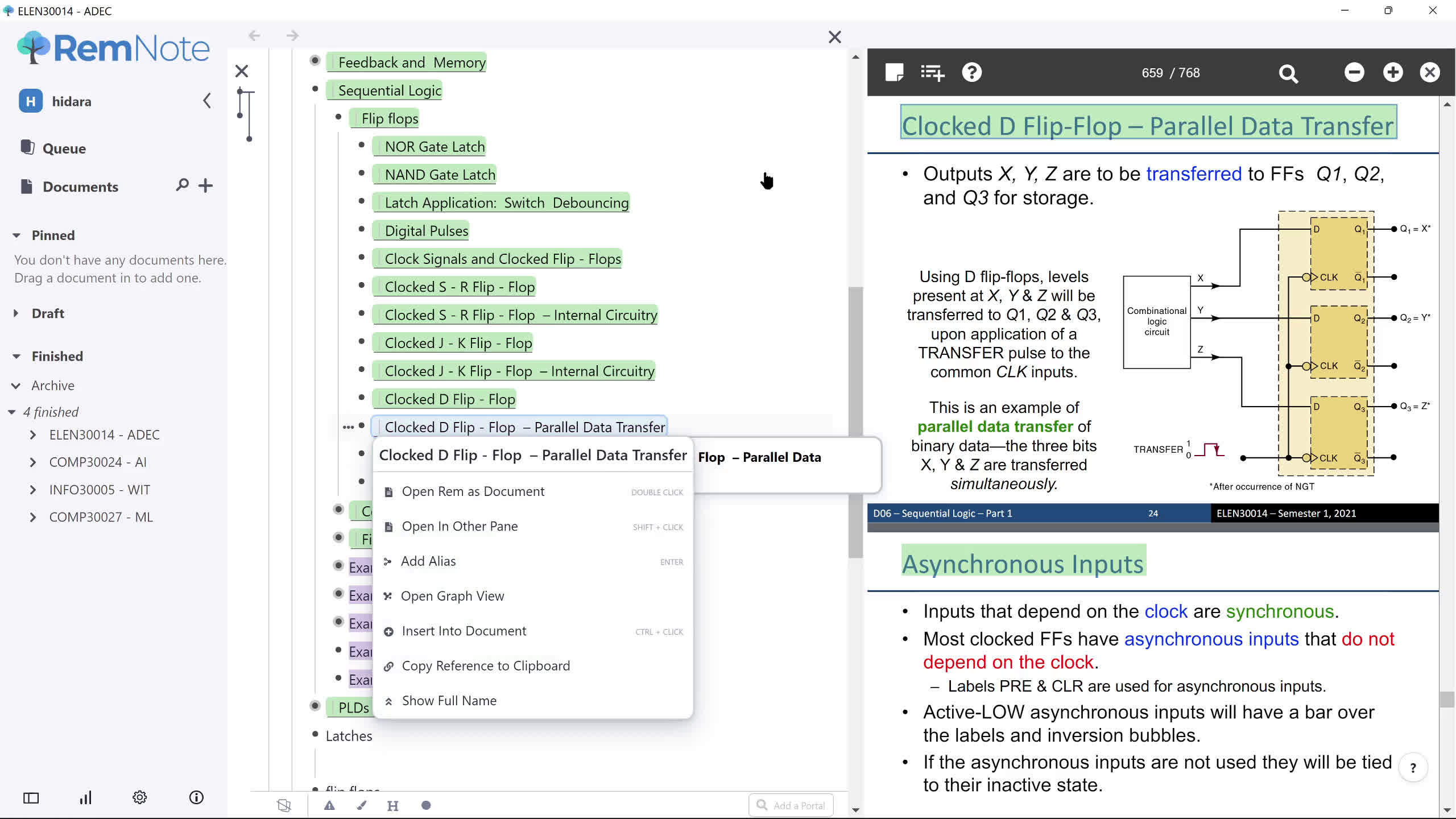Collapse the Pinned section
1456x819 pixels.
(16, 235)
